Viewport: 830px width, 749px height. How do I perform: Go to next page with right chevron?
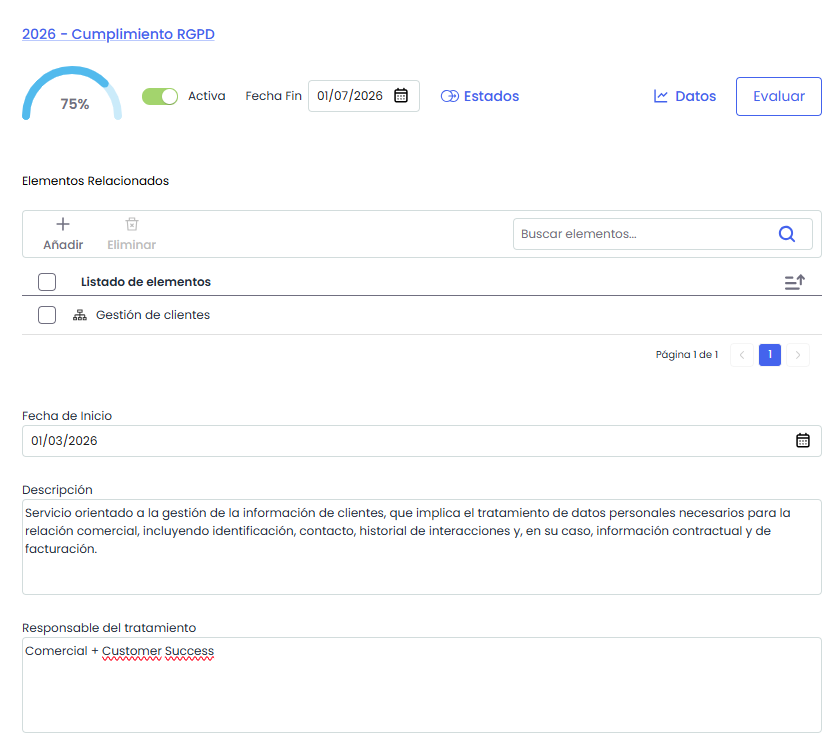[798, 355]
